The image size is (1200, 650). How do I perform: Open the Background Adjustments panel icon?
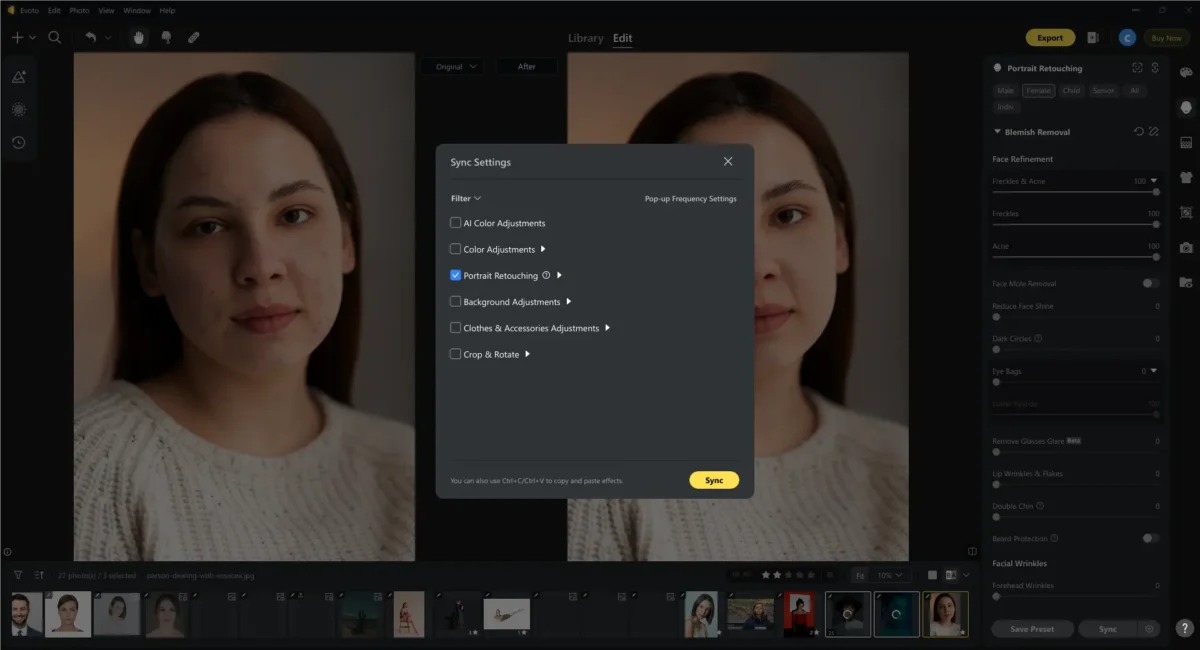coord(1186,143)
